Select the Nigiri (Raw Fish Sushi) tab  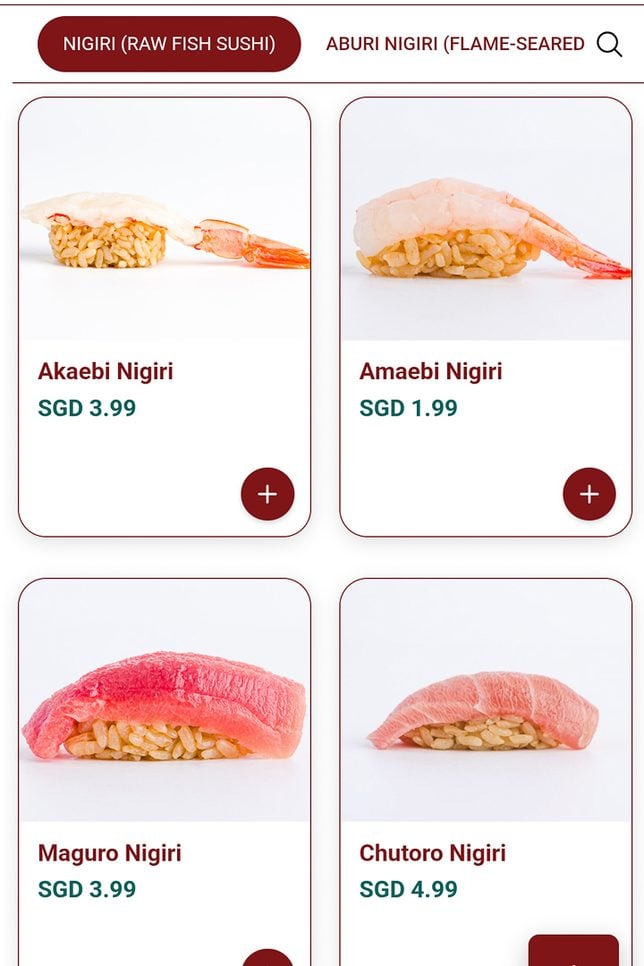(x=169, y=44)
